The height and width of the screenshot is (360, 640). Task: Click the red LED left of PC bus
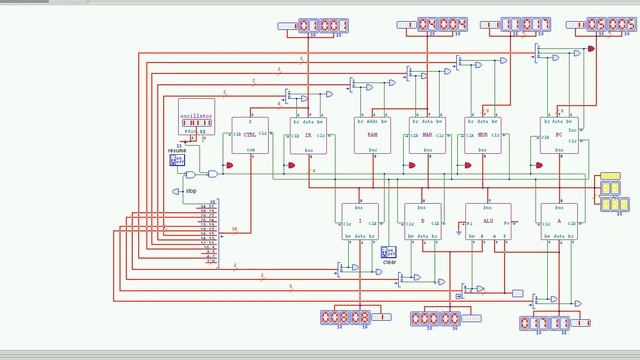point(539,165)
